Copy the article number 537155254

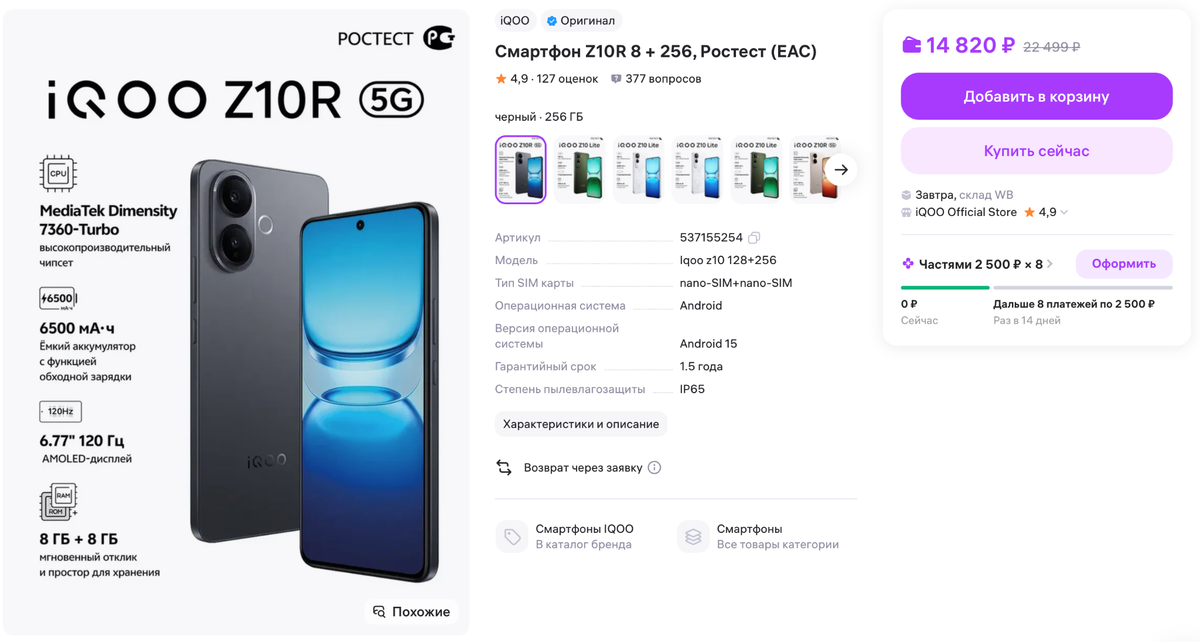pos(754,238)
